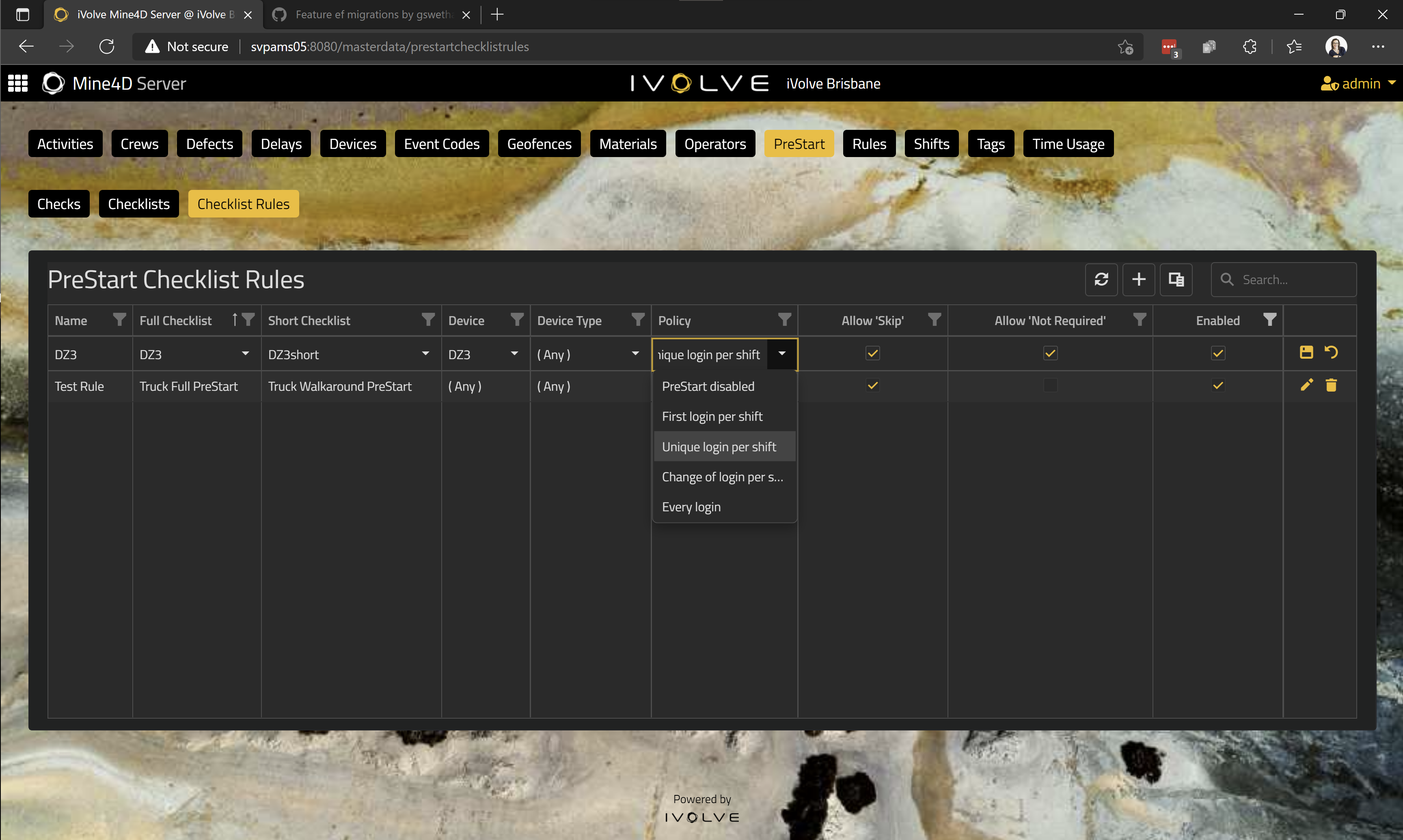The height and width of the screenshot is (840, 1403).
Task: Select Every login policy option
Action: (x=724, y=506)
